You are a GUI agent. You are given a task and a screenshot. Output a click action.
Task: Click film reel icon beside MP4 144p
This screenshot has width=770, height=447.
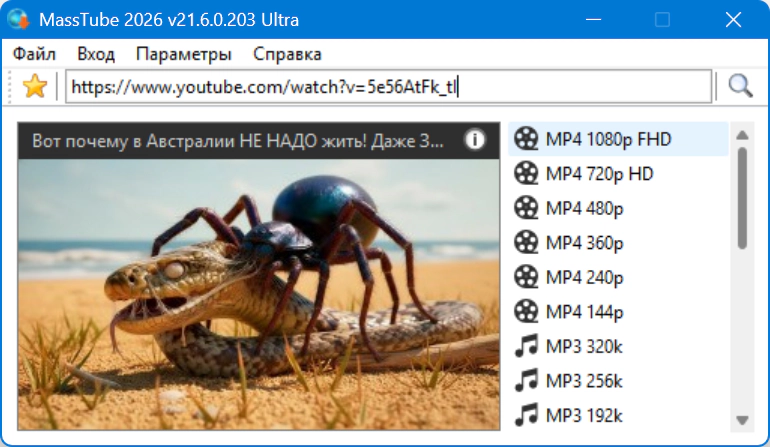click(x=526, y=312)
